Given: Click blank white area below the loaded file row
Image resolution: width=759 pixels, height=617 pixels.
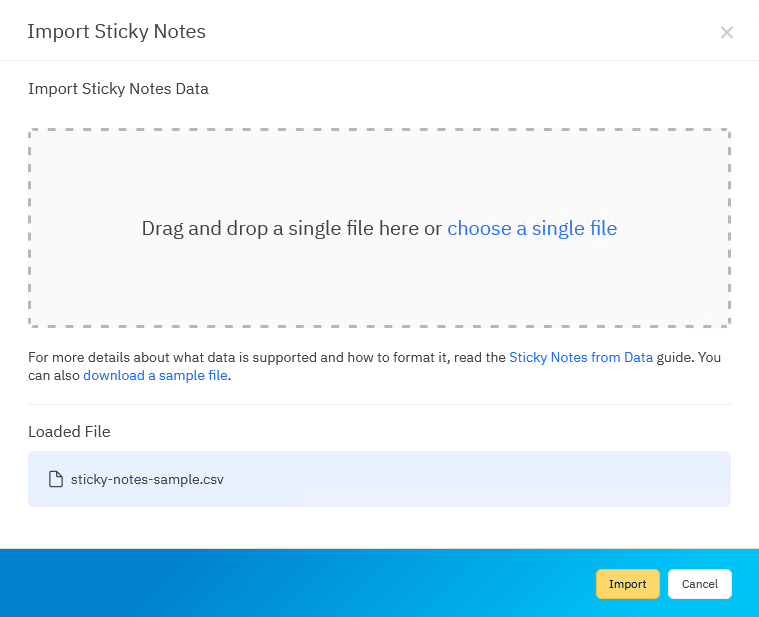Looking at the screenshot, I should click(x=380, y=527).
